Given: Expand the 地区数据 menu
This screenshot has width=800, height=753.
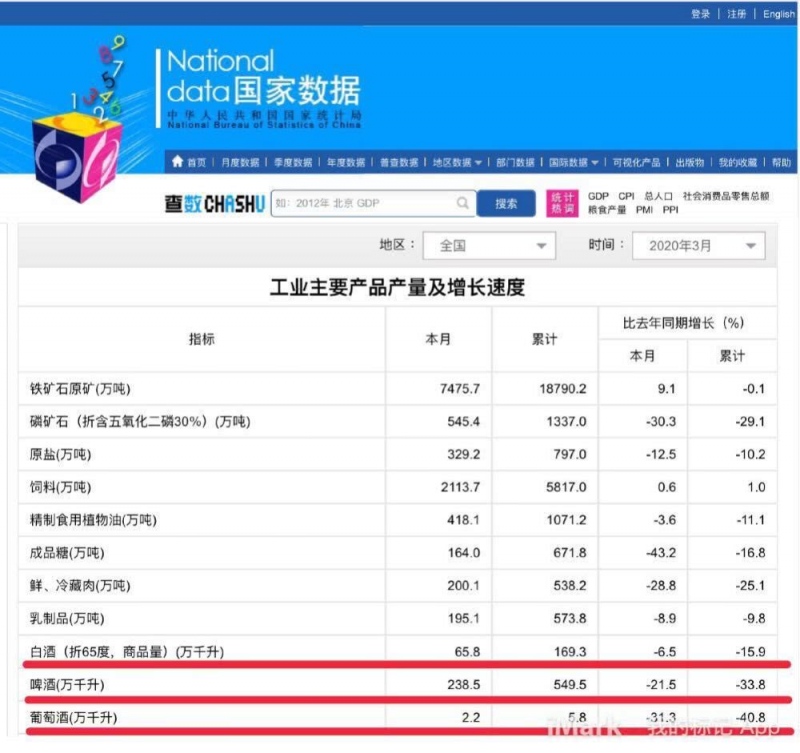Looking at the screenshot, I should tap(457, 162).
